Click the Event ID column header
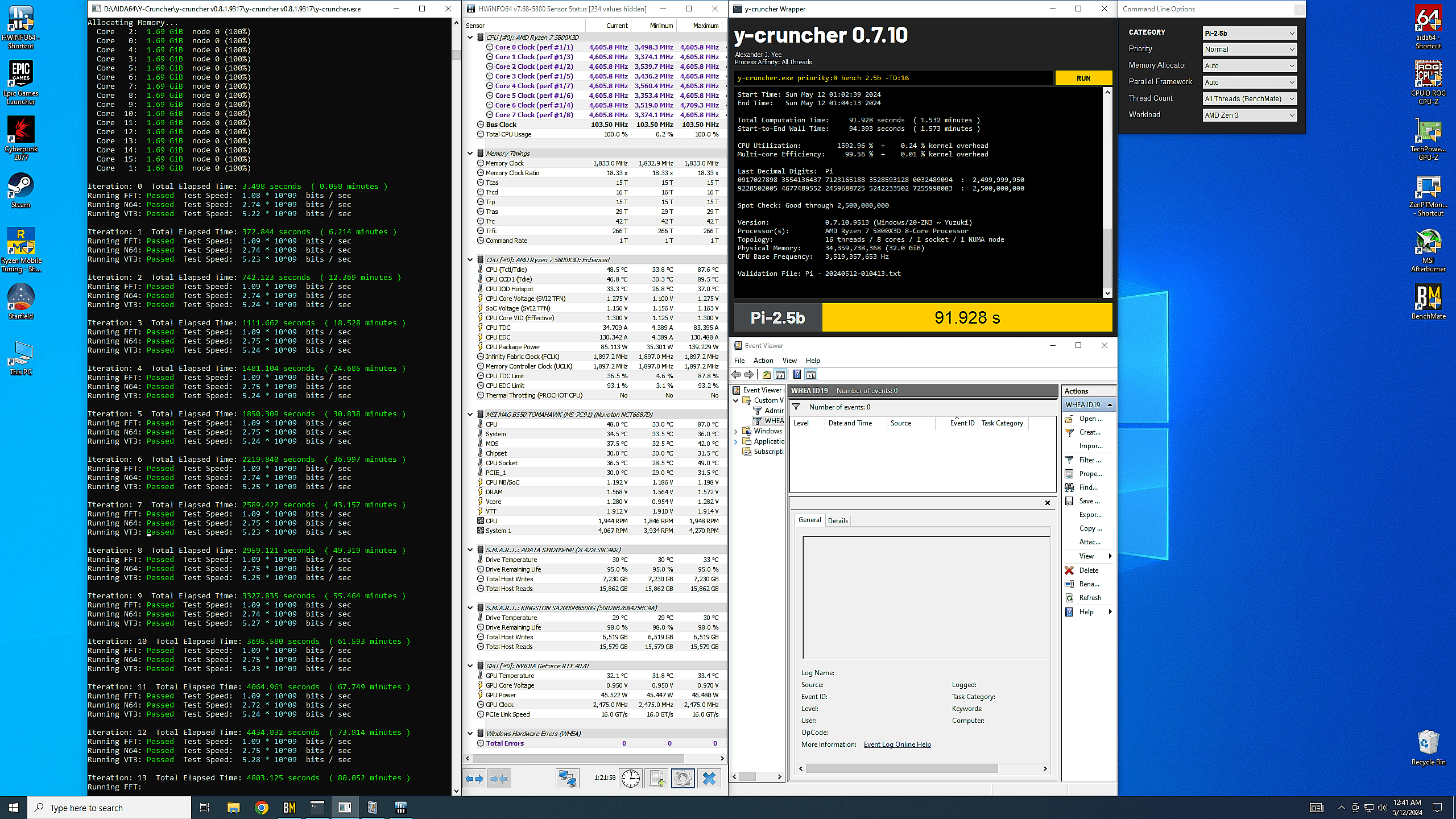This screenshot has width=1456, height=819. click(x=962, y=423)
